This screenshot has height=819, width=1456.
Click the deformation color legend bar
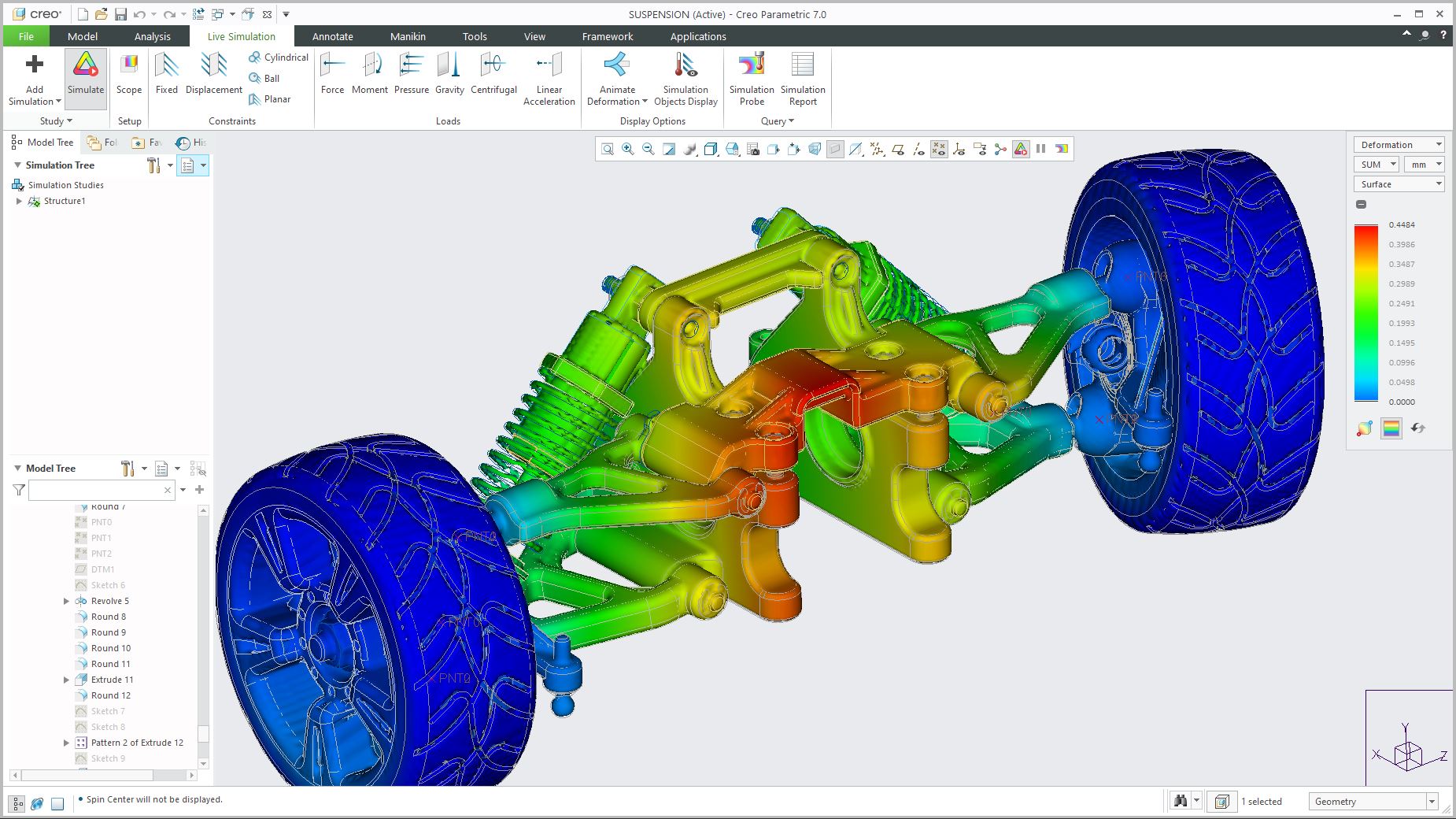tap(1366, 313)
